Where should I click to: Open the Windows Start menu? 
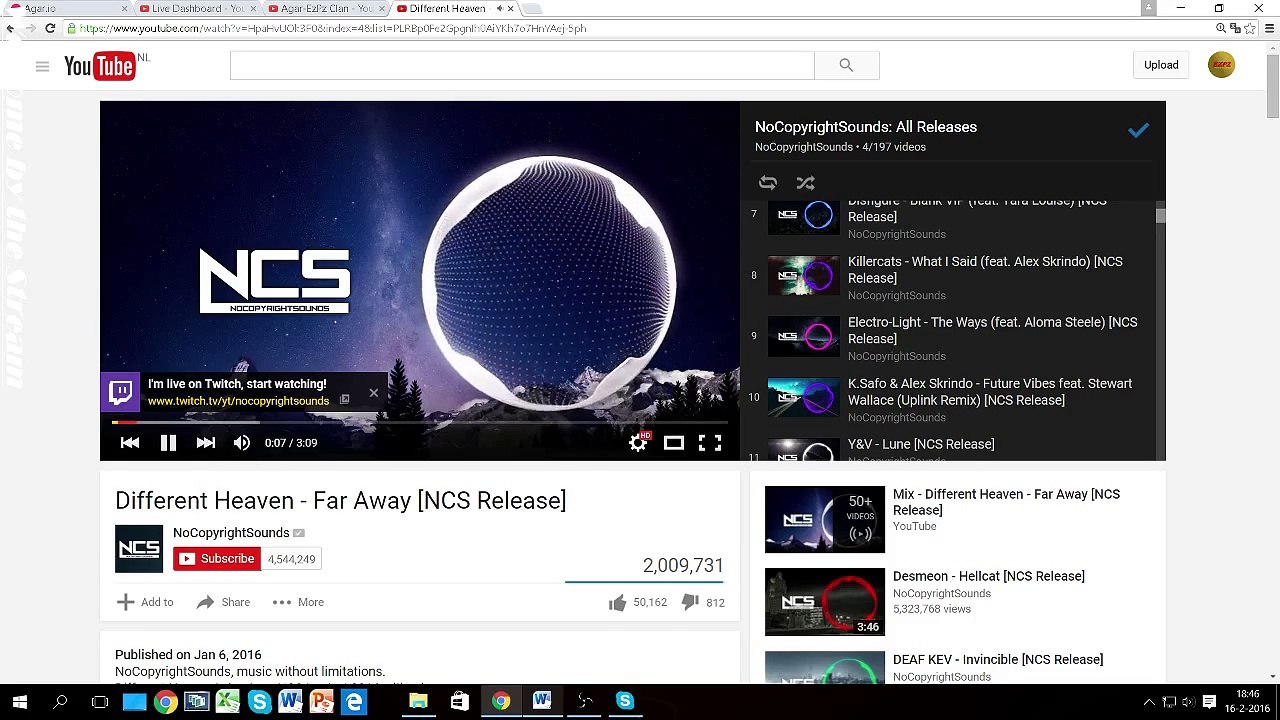click(20, 701)
